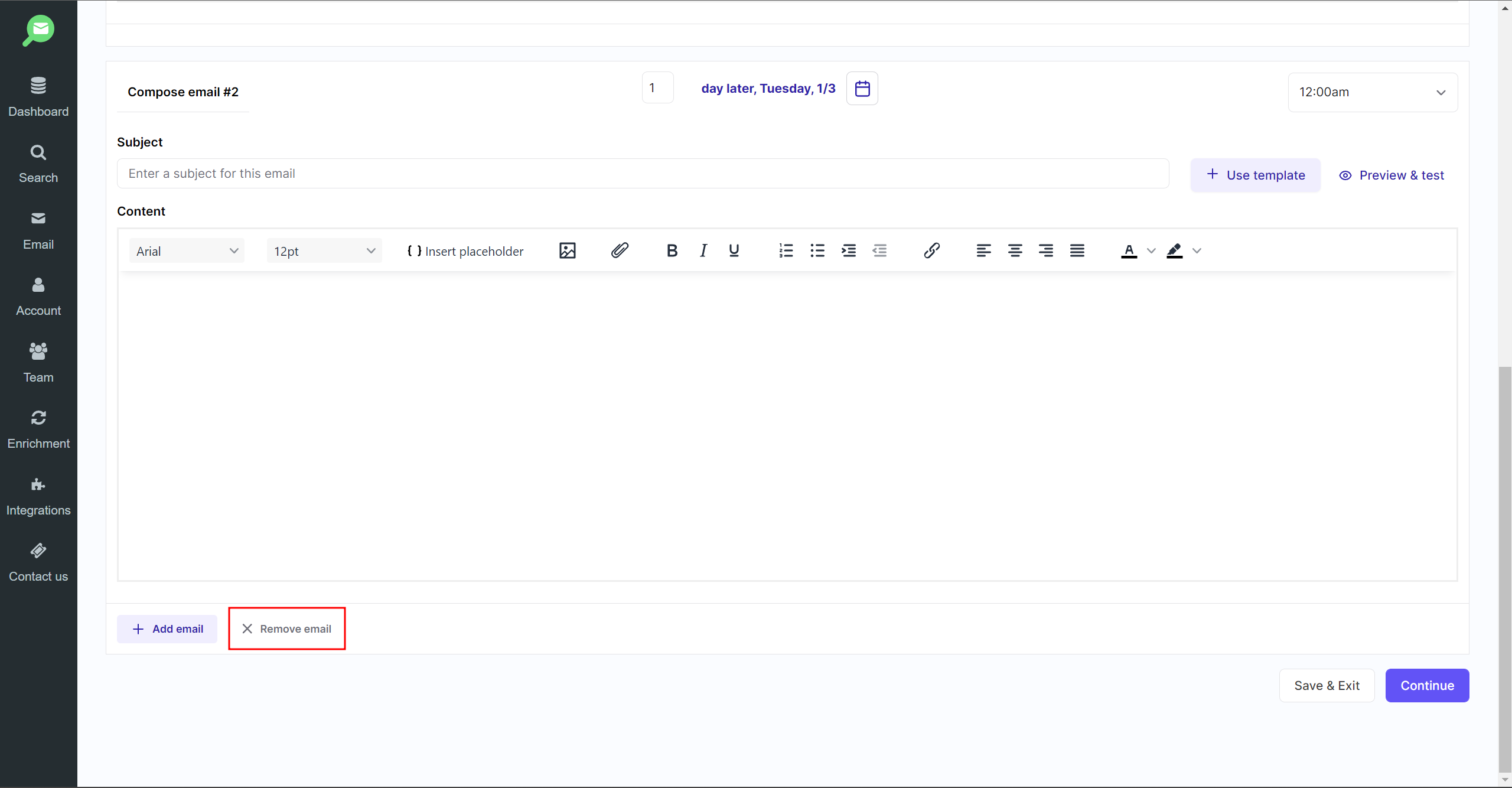This screenshot has width=1512, height=788.
Task: Insert a numbered list
Action: (786, 250)
